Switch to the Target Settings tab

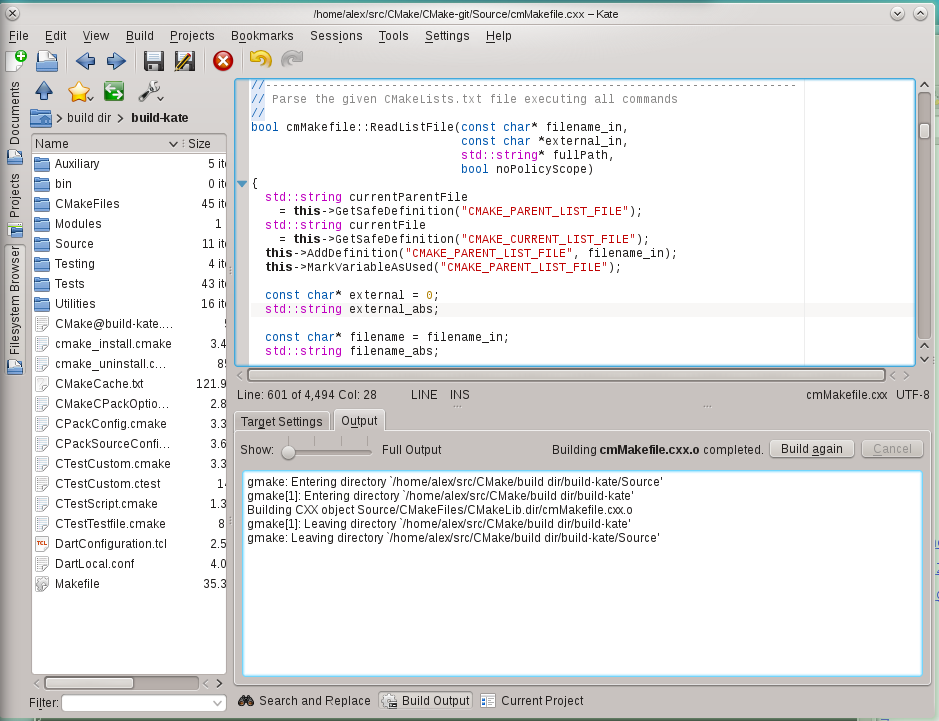(x=281, y=421)
